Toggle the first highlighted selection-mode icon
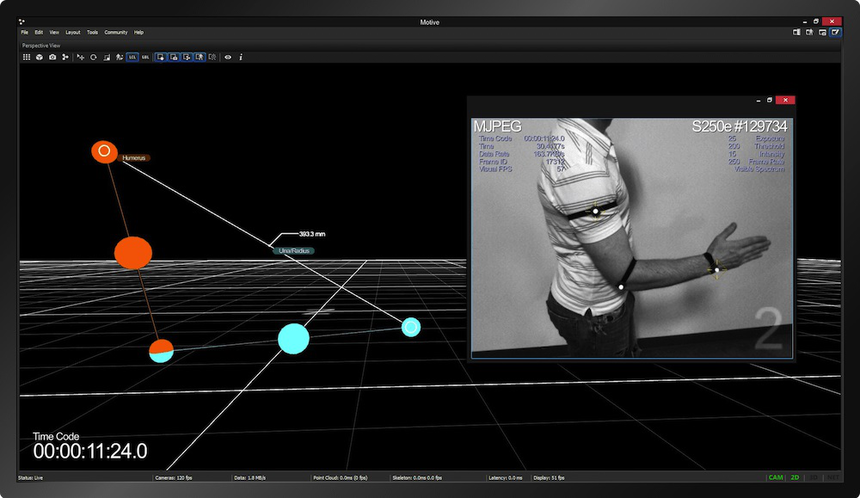Viewport: 860px width, 498px height. 161,57
